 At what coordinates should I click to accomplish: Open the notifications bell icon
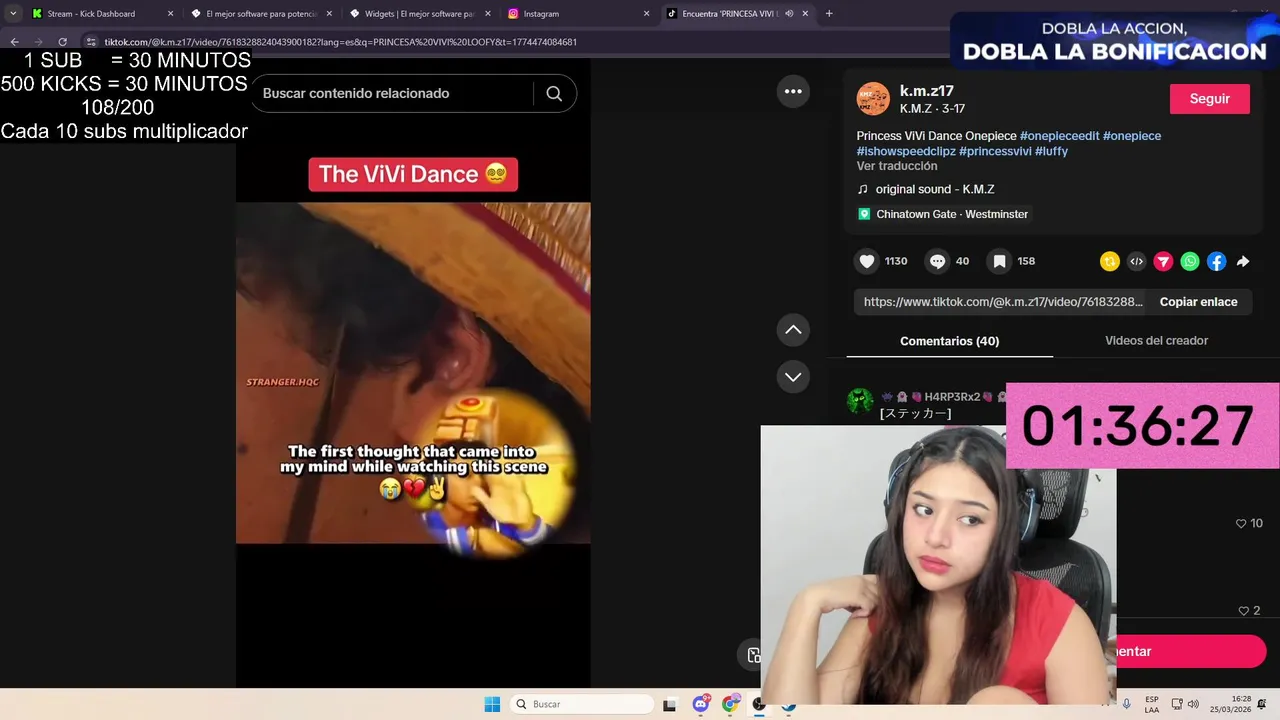[1263, 704]
